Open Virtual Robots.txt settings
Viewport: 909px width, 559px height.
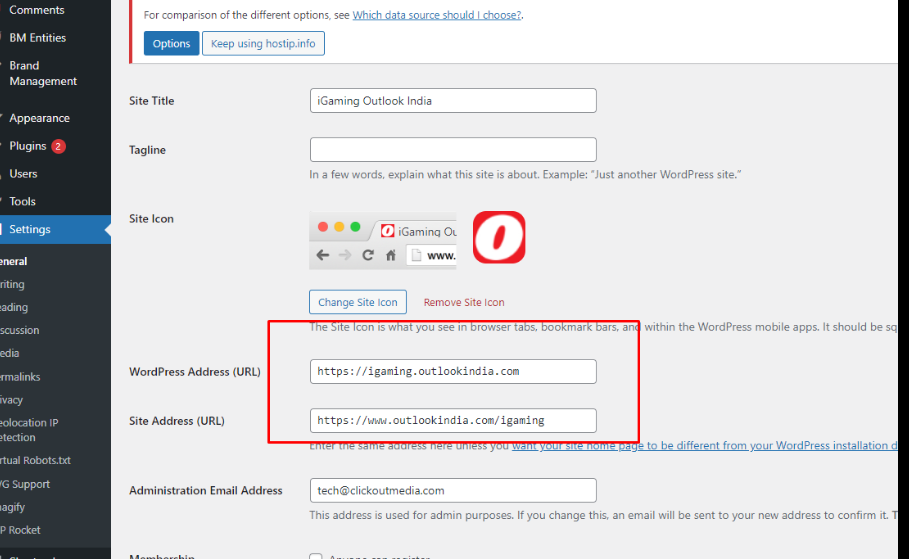click(35, 460)
